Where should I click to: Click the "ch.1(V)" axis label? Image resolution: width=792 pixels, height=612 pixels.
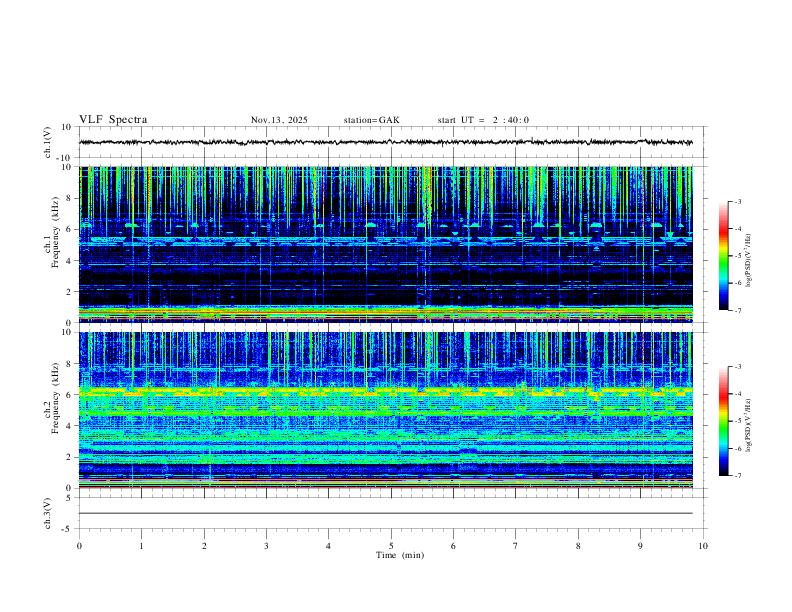(x=48, y=142)
